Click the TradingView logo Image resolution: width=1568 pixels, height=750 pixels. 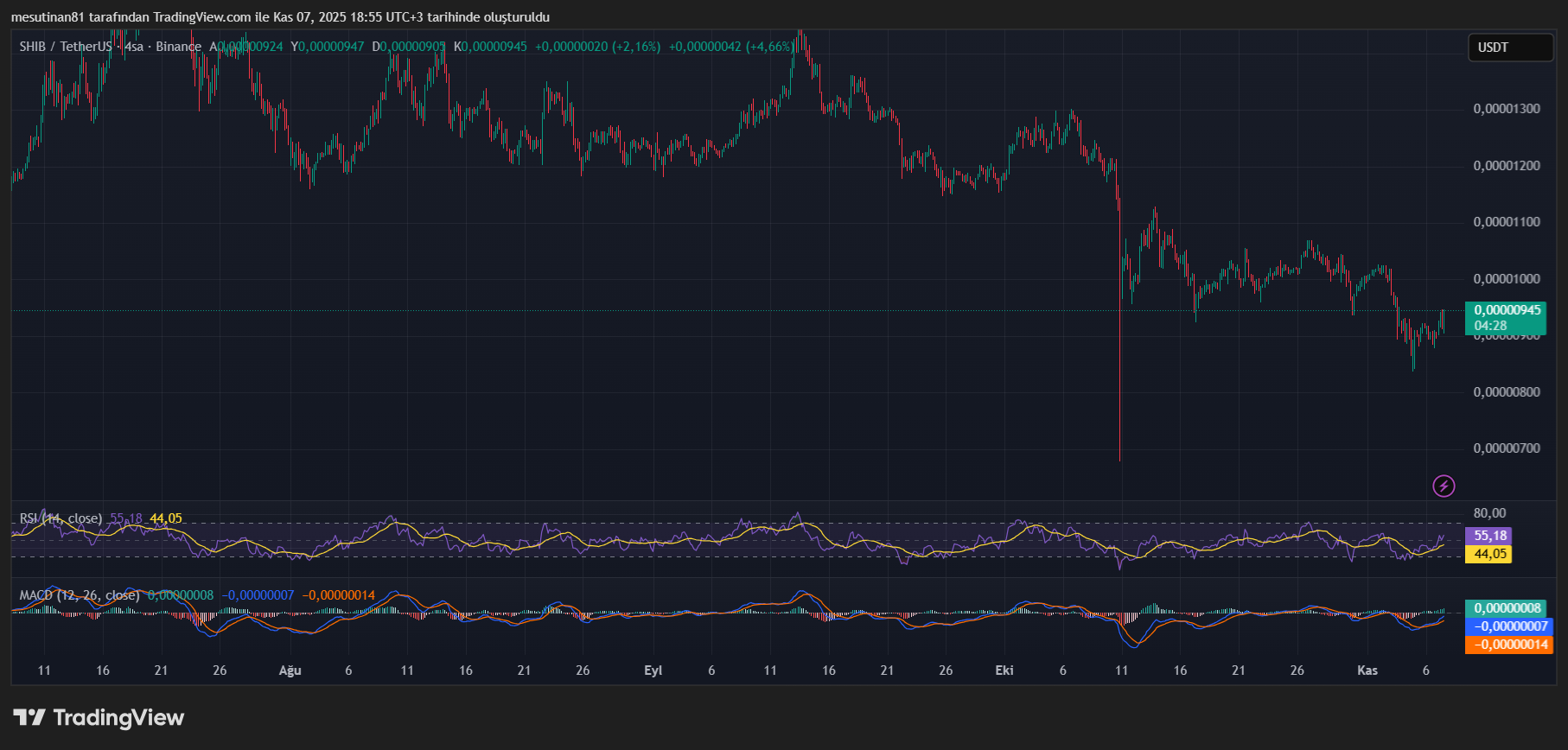pos(99,718)
